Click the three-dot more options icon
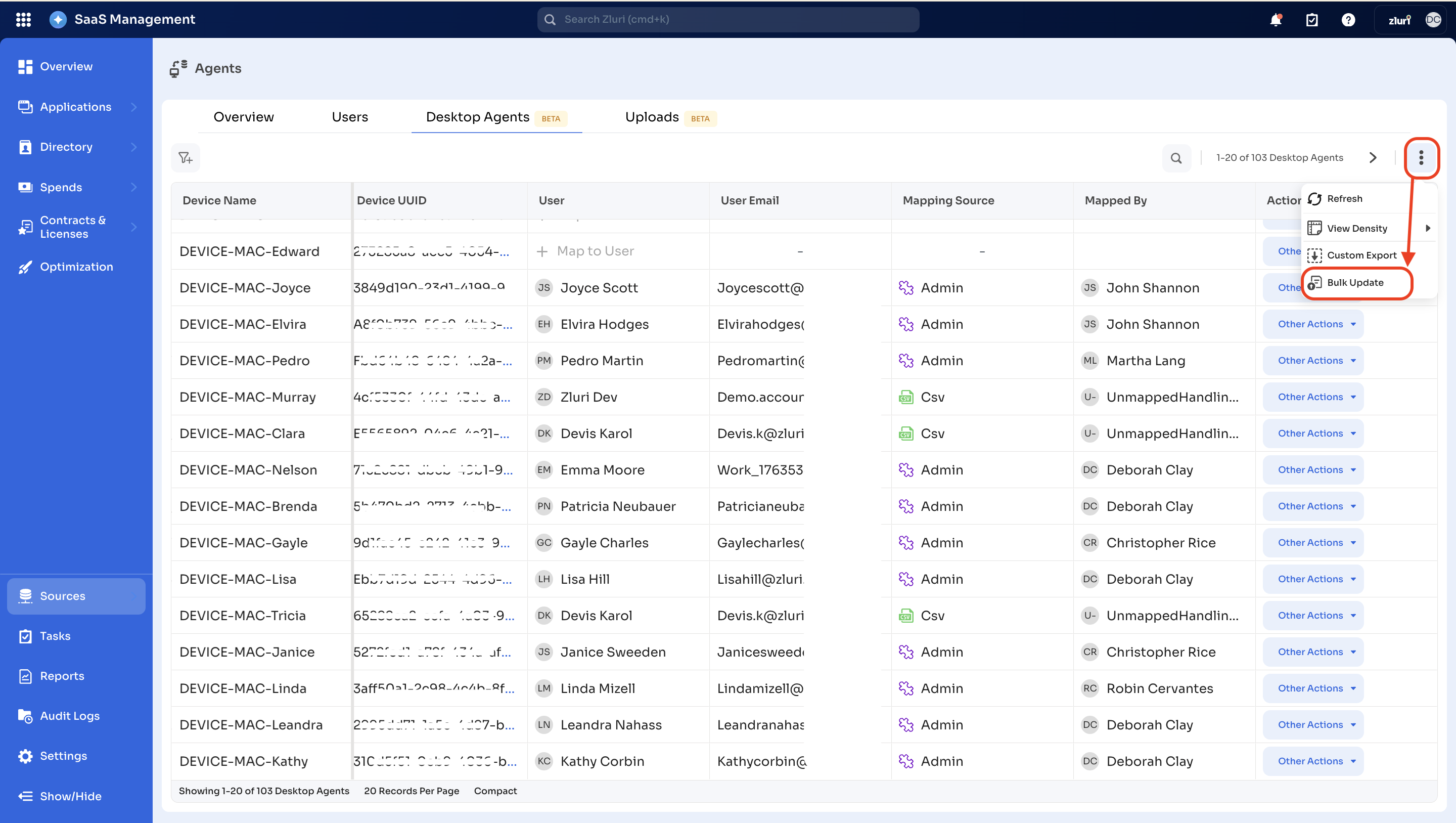The width and height of the screenshot is (1456, 823). point(1421,158)
